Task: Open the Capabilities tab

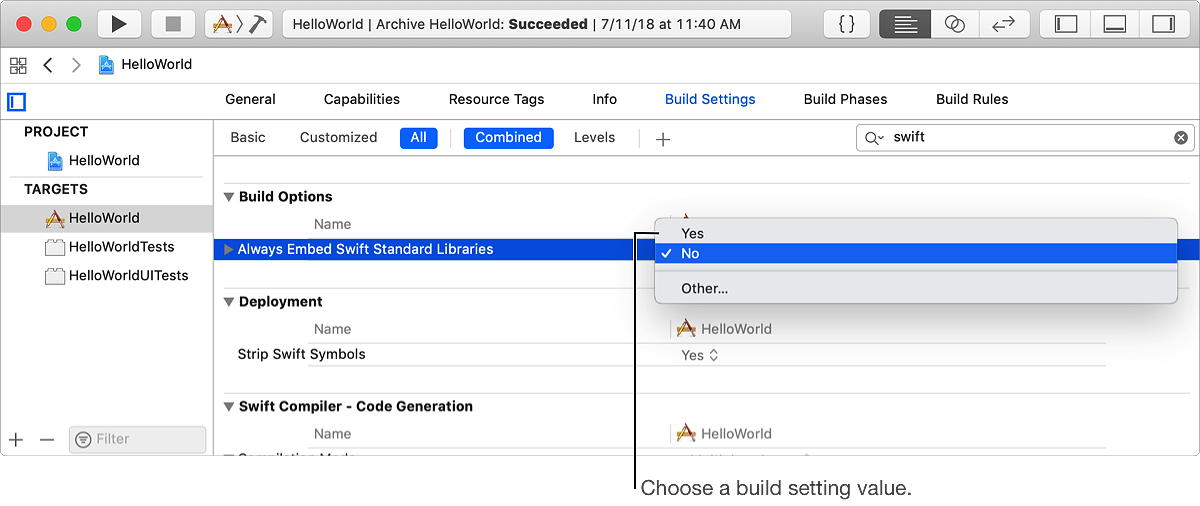Action: tap(362, 99)
